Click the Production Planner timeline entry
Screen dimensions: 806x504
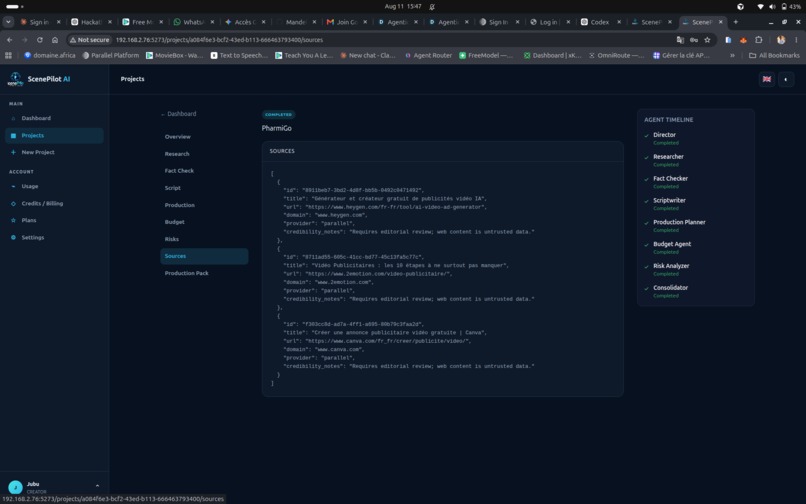click(x=679, y=222)
